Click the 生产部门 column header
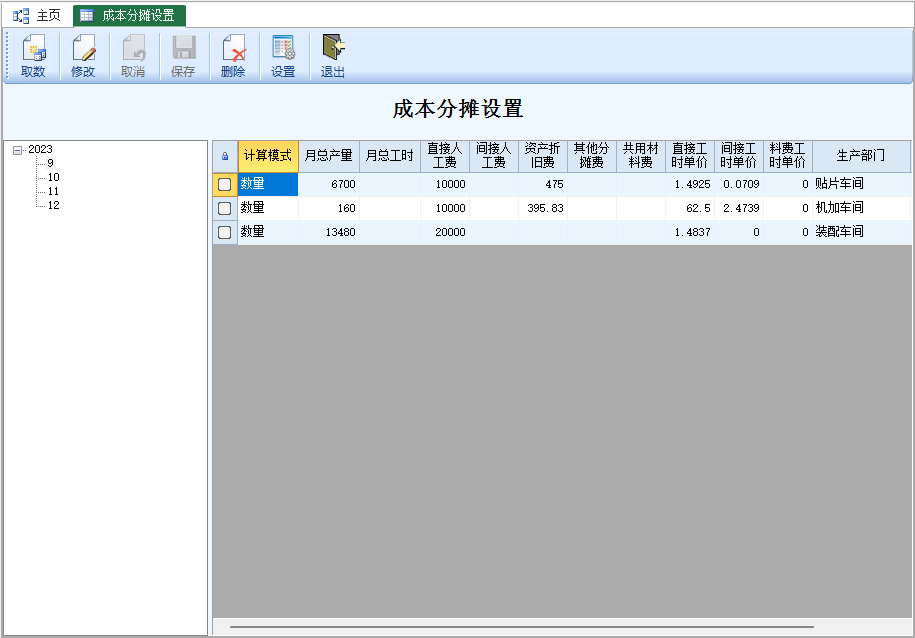The image size is (915, 638). click(860, 156)
